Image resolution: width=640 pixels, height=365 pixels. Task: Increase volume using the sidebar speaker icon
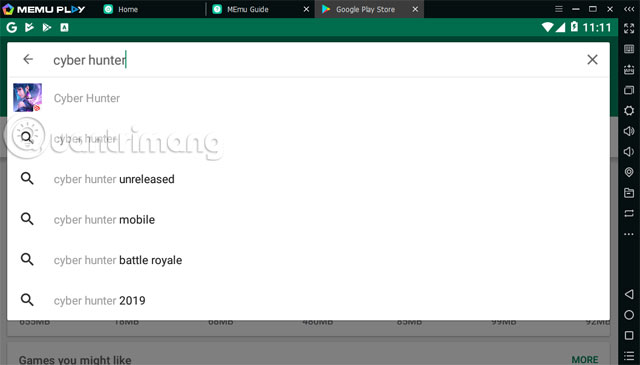(x=629, y=131)
